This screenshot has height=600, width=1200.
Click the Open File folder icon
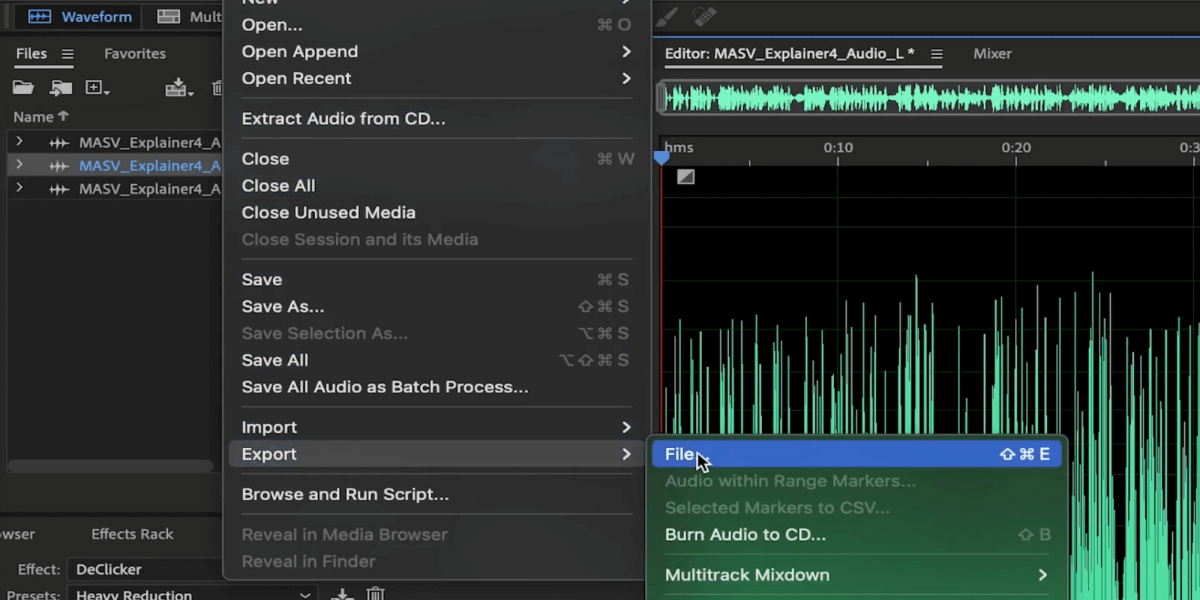(22, 88)
